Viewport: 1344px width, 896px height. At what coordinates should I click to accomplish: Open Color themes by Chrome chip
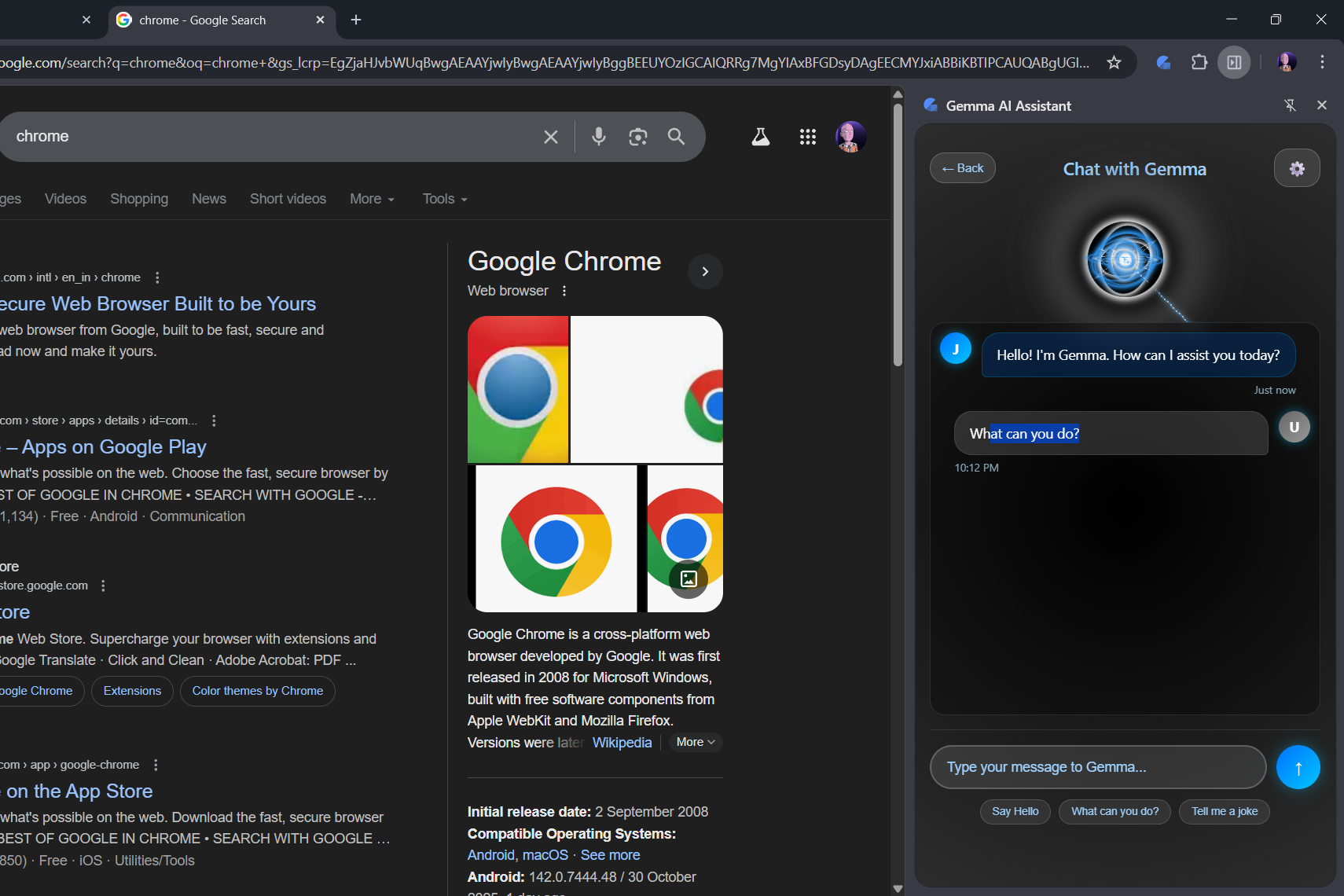coord(258,691)
